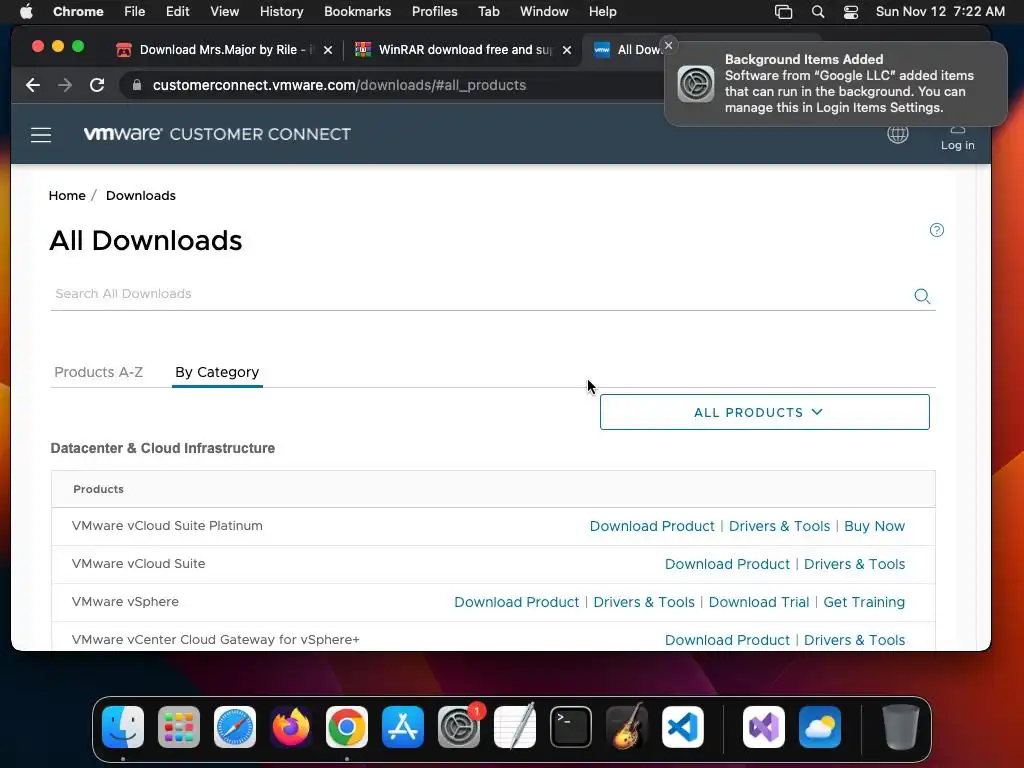
Task: Open Drivers & Tools for vCloud Suite Platinum
Action: tap(779, 526)
